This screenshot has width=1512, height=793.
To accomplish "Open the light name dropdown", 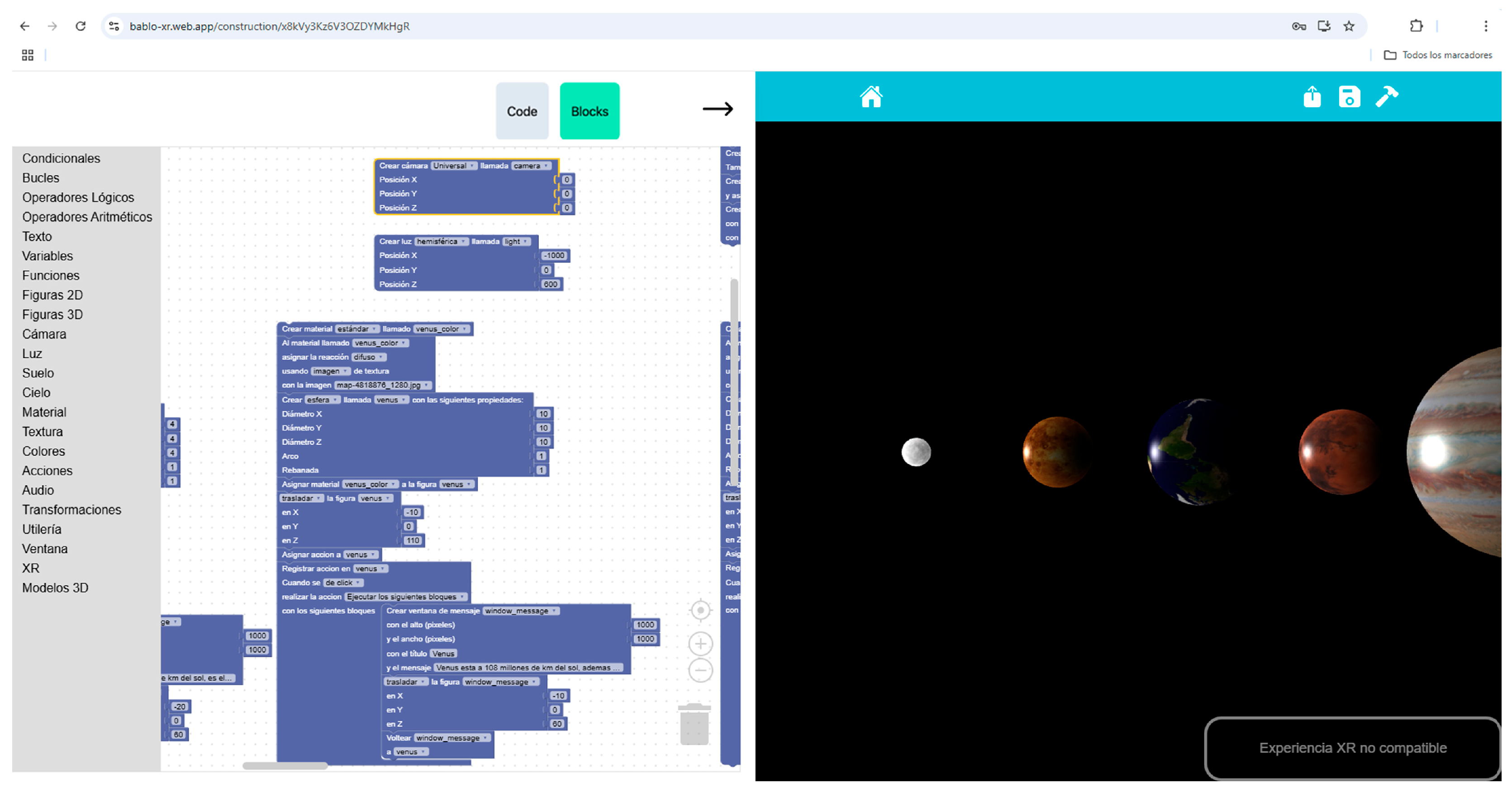I will point(516,241).
